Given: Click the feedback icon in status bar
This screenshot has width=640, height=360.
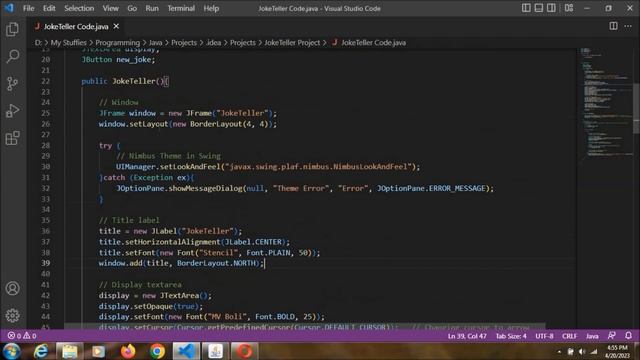Looking at the screenshot, I should 611,336.
